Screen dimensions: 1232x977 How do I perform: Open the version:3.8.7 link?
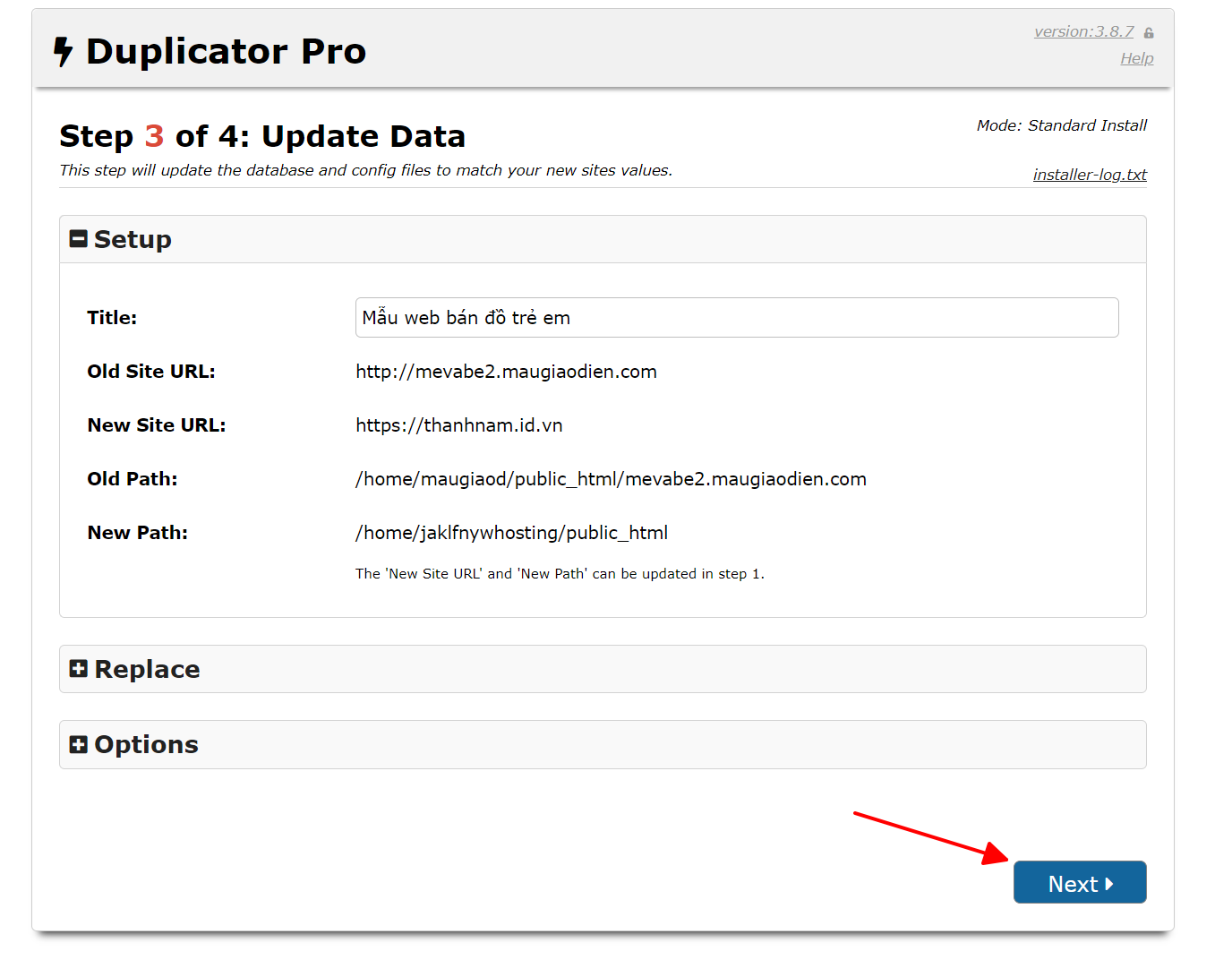[1083, 31]
